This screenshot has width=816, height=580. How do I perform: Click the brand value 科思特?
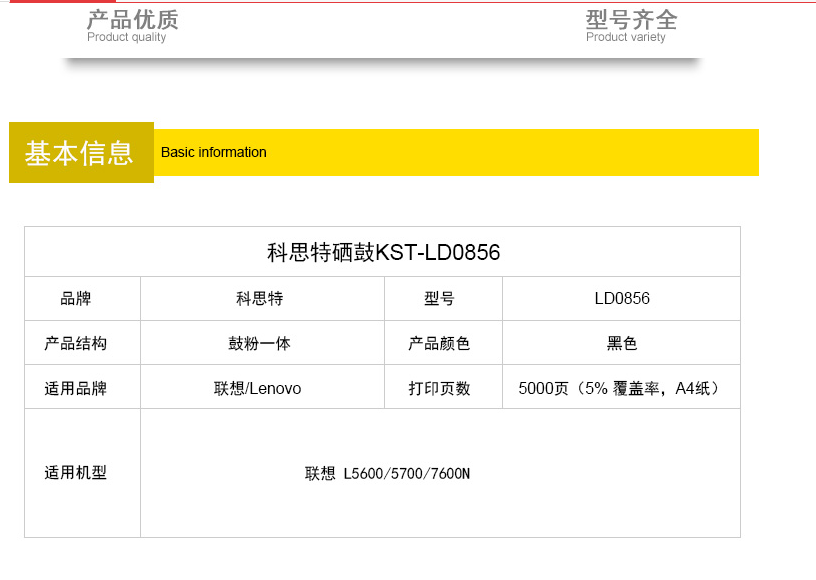(260, 299)
